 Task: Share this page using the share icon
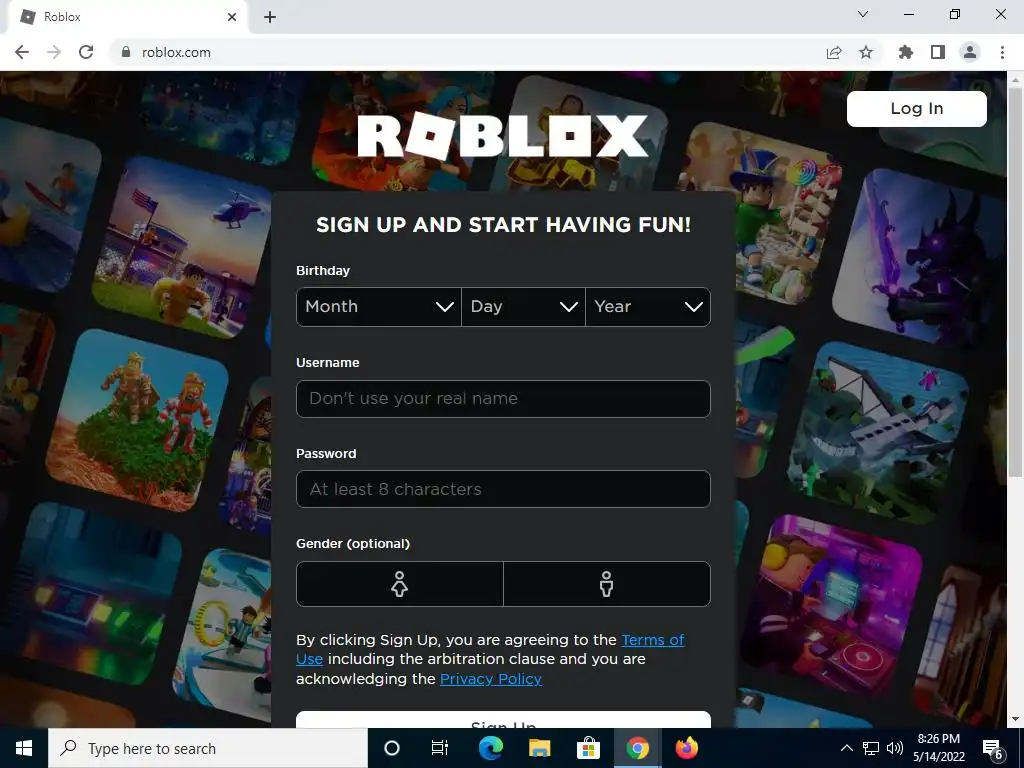pos(834,52)
